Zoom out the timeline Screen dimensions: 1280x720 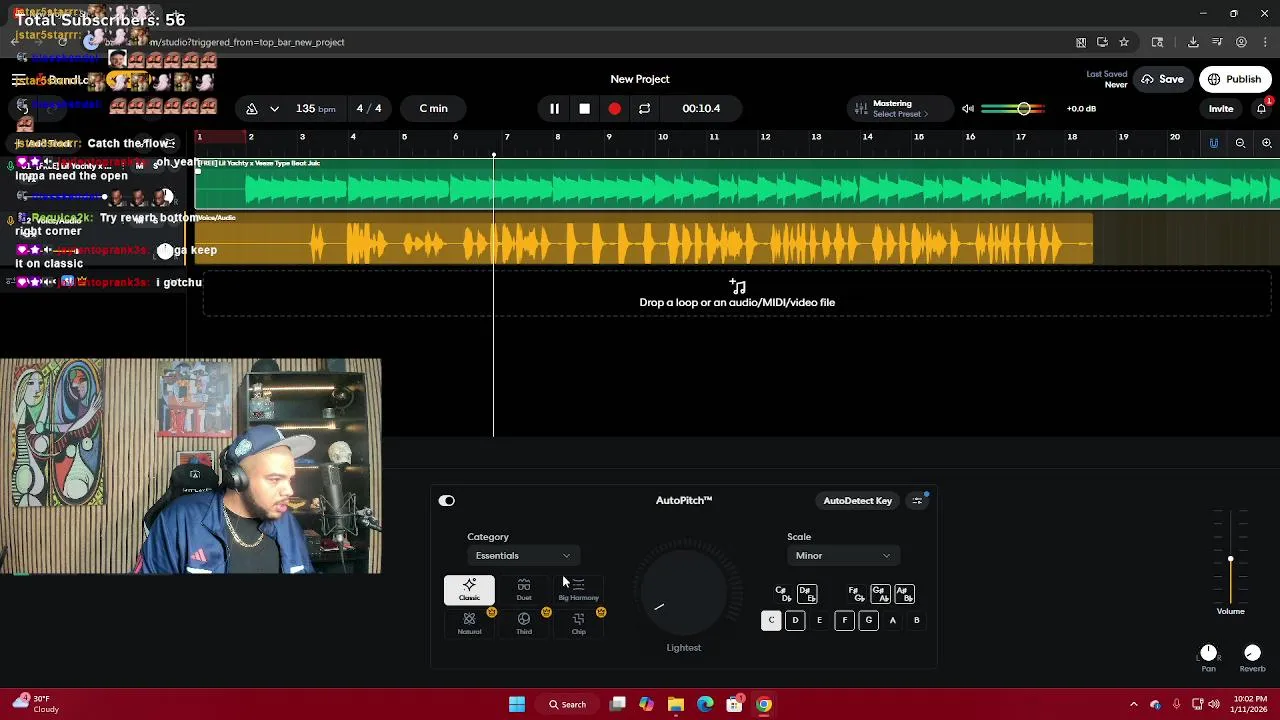pos(1240,143)
